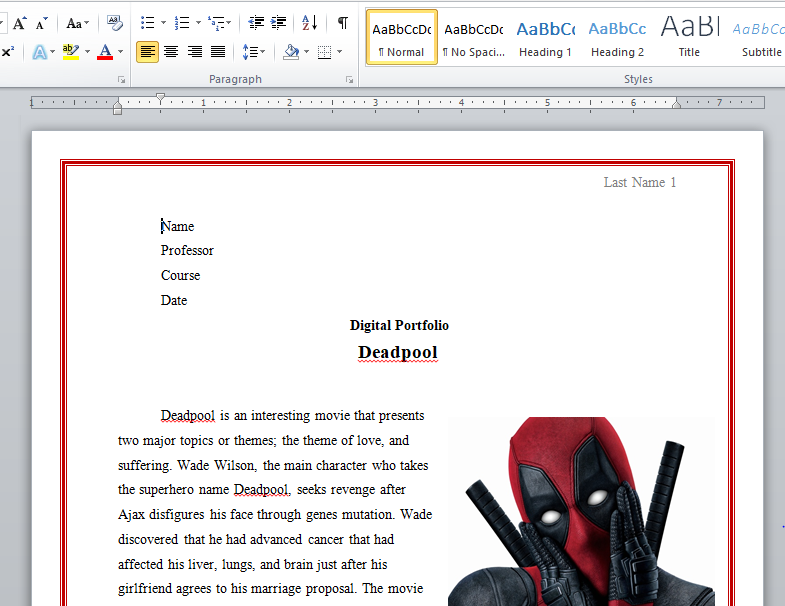Apply bulleted list formatting
785x606 pixels.
pos(147,23)
